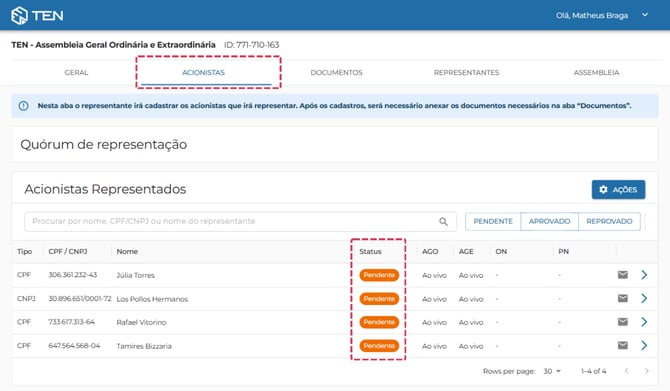Click the Status column header
This screenshot has width=670, height=391.
coord(370,251)
